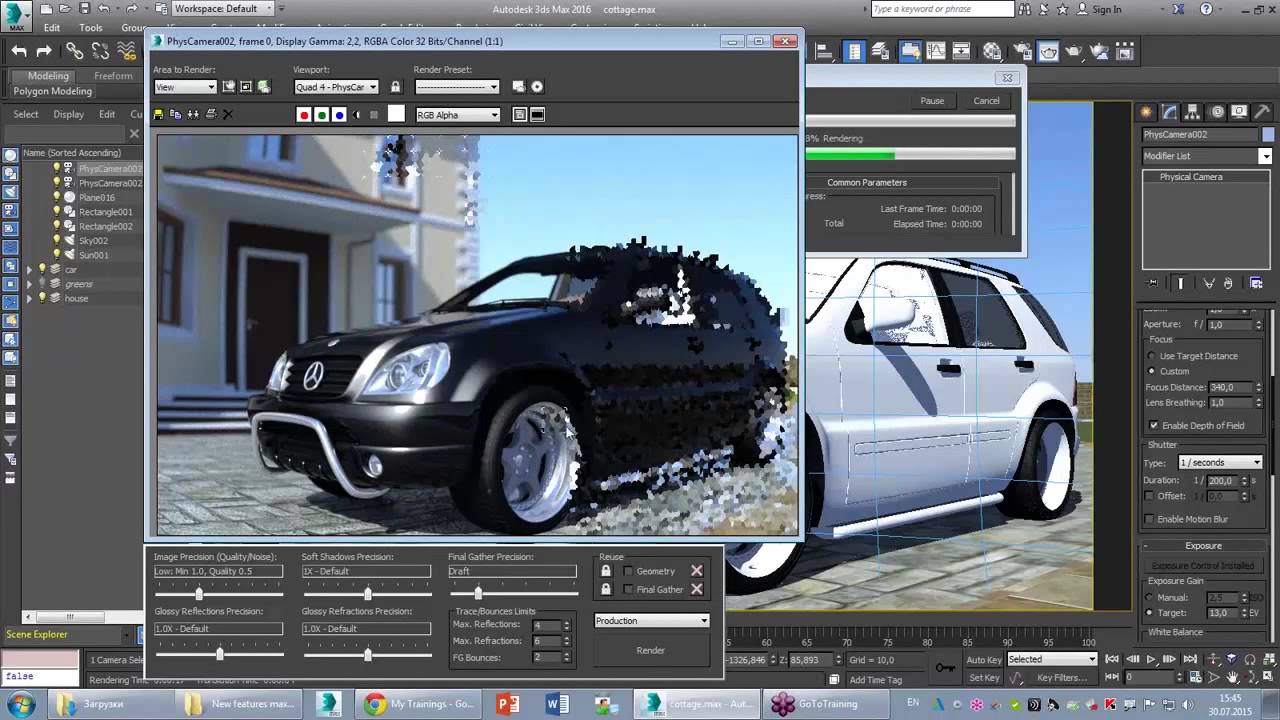
Task: Click the Render button in render panel
Action: pyautogui.click(x=651, y=650)
